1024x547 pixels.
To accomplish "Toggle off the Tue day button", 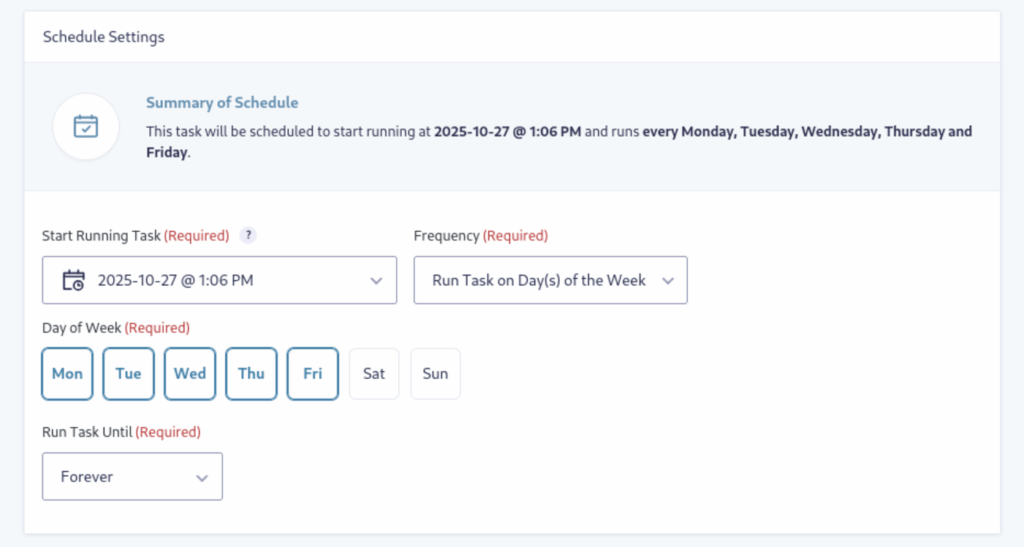I will pos(128,374).
